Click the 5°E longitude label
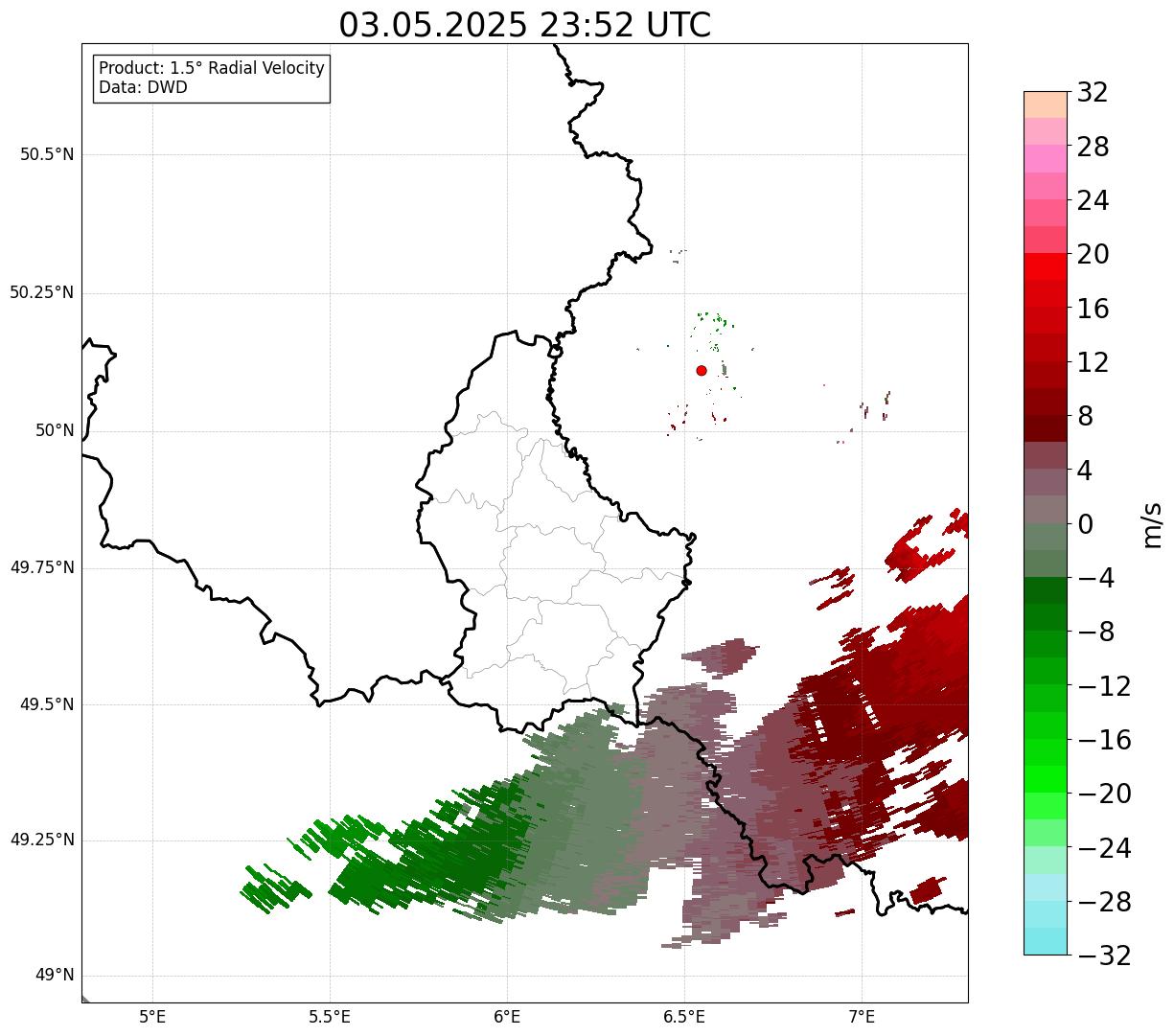 [x=152, y=1016]
